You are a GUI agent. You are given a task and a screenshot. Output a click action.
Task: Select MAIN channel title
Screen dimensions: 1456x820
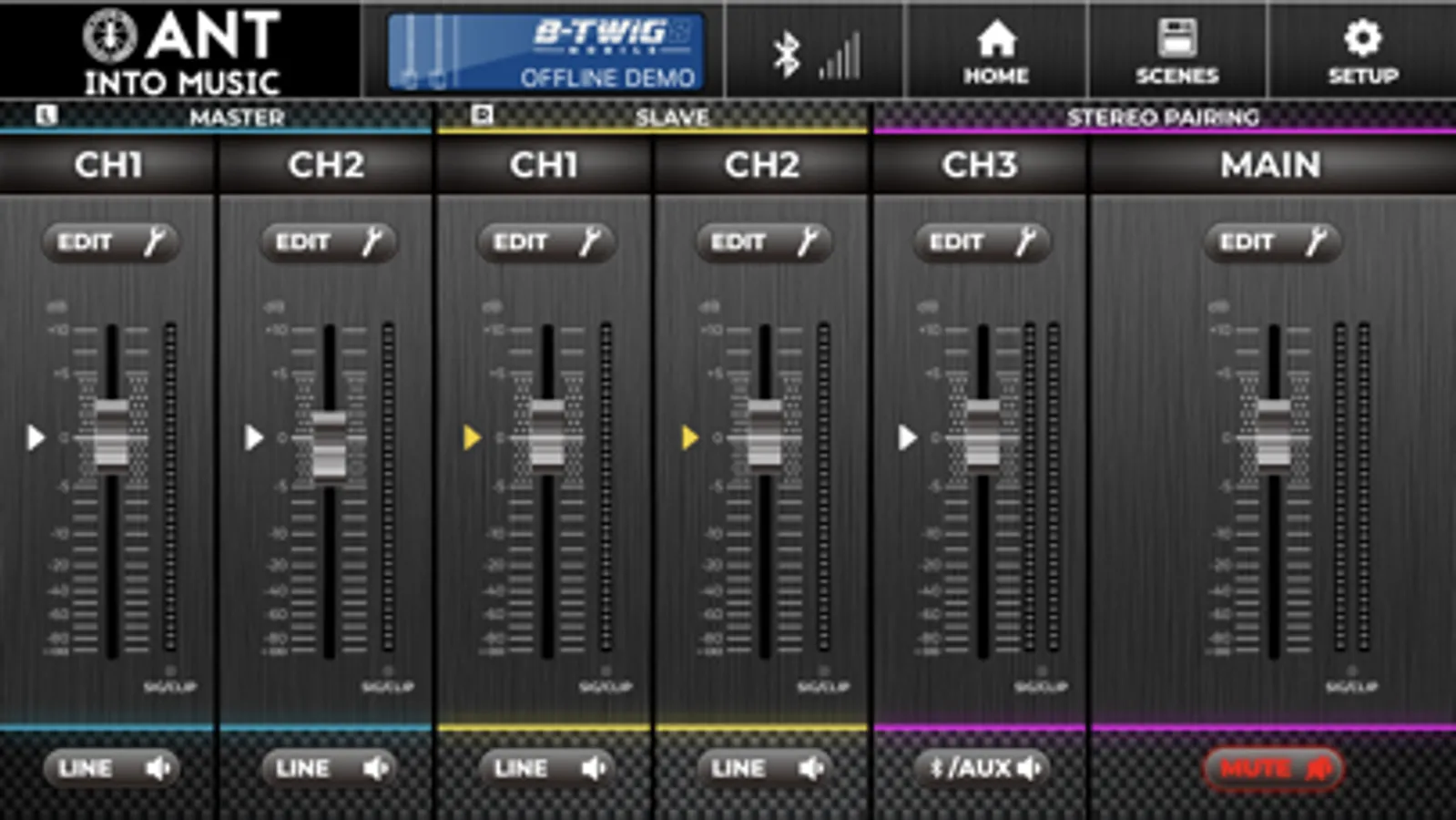point(1271,165)
